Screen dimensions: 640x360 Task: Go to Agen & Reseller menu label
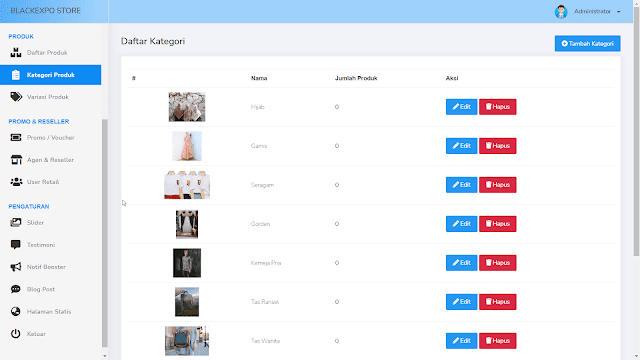coord(50,160)
